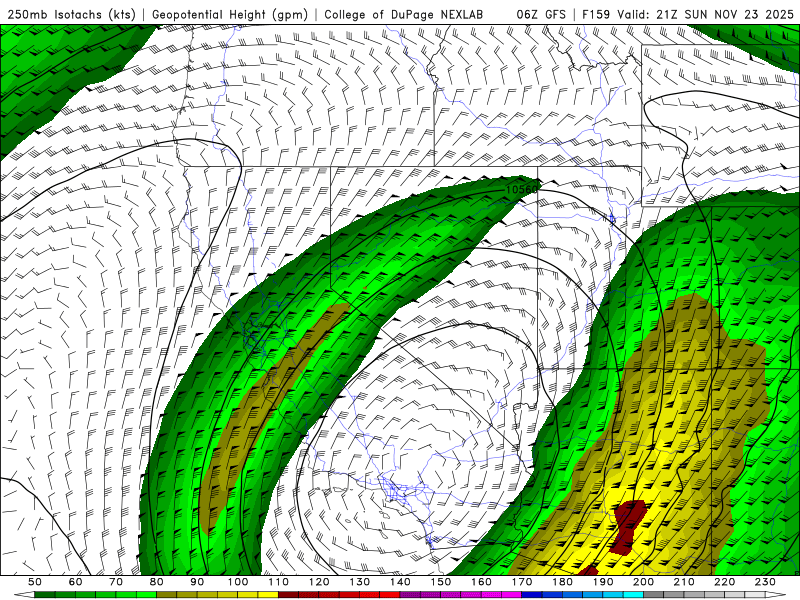Click the 160 value on the color scale
The height and width of the screenshot is (600, 800).
tap(481, 582)
